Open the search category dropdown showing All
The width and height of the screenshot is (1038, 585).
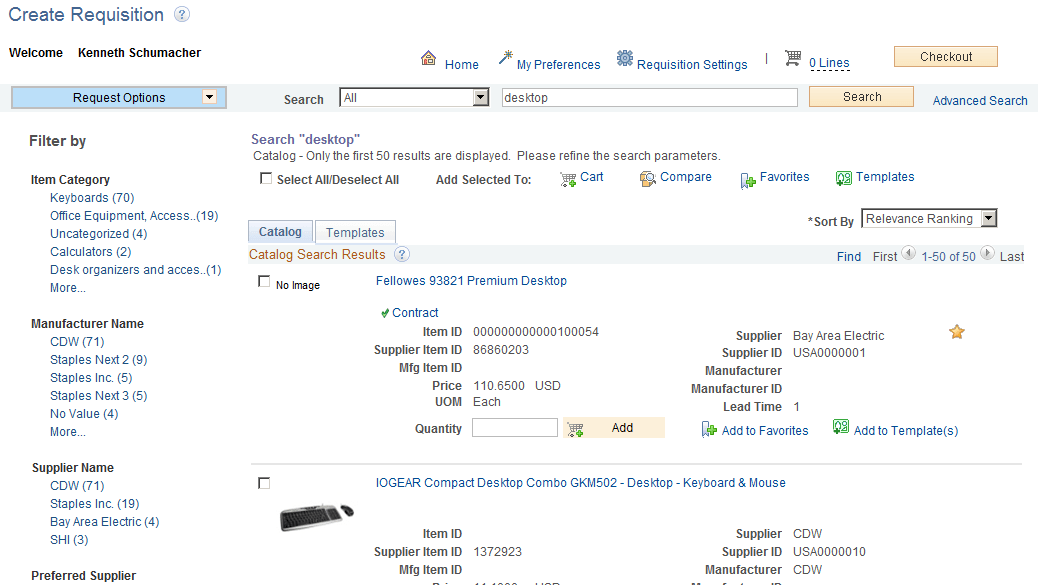pyautogui.click(x=478, y=97)
